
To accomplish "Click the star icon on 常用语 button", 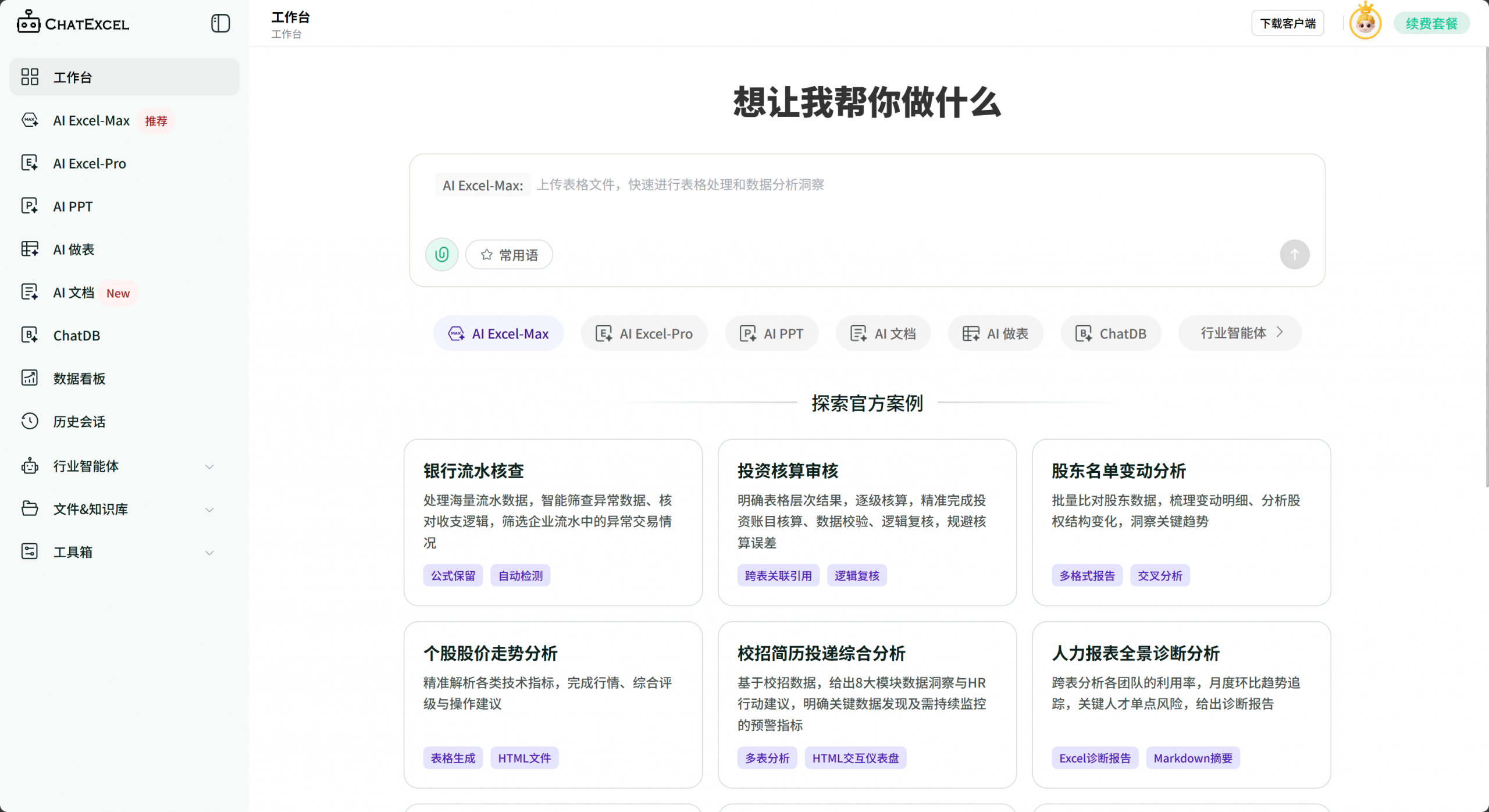I will coord(487,255).
